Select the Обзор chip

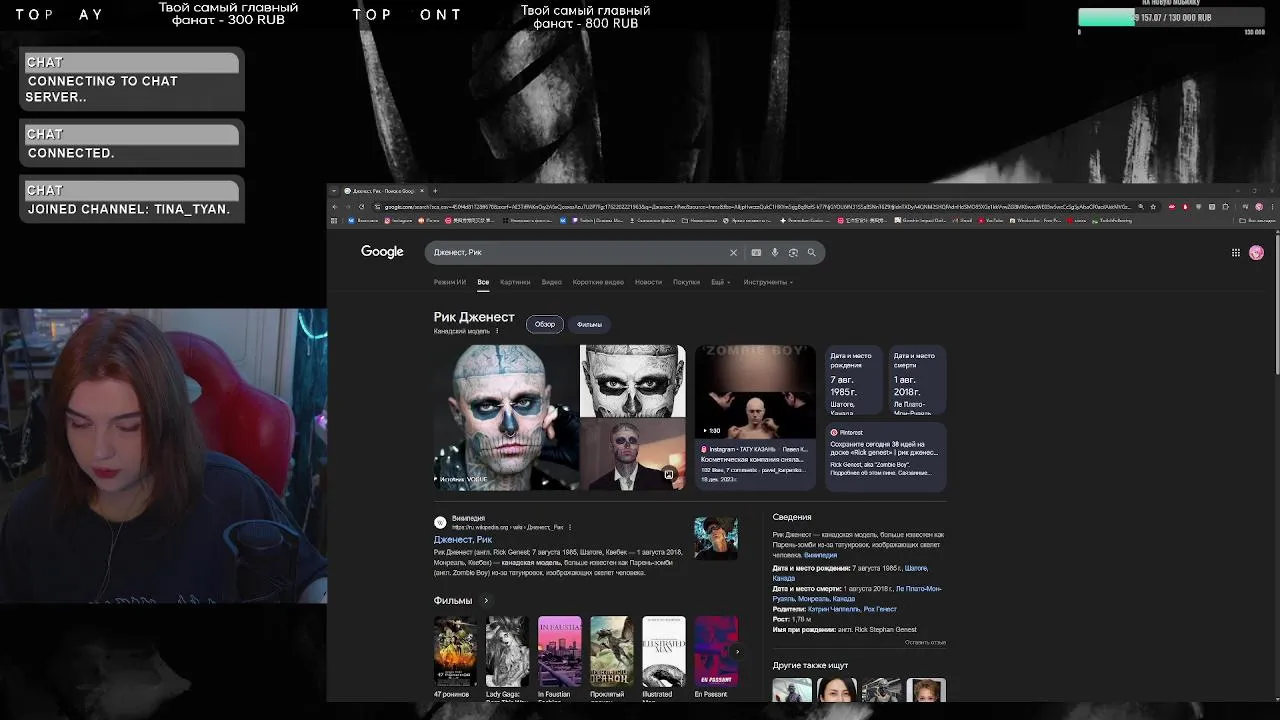(545, 324)
